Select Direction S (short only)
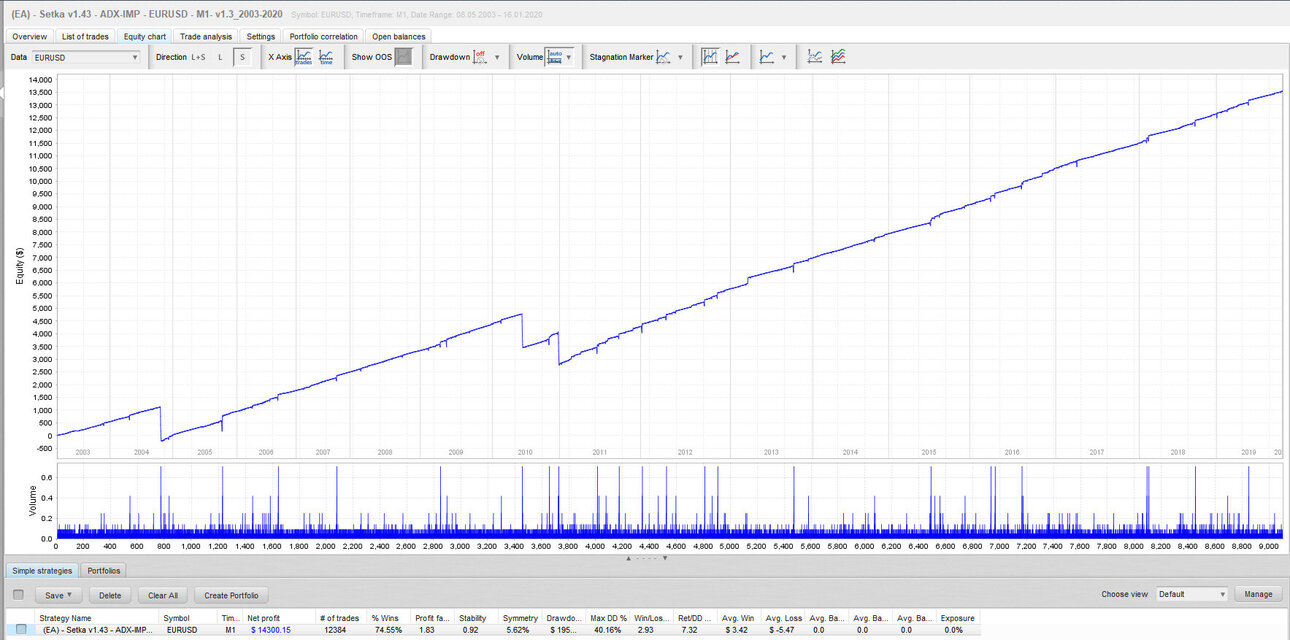This screenshot has width=1290, height=640. (242, 57)
